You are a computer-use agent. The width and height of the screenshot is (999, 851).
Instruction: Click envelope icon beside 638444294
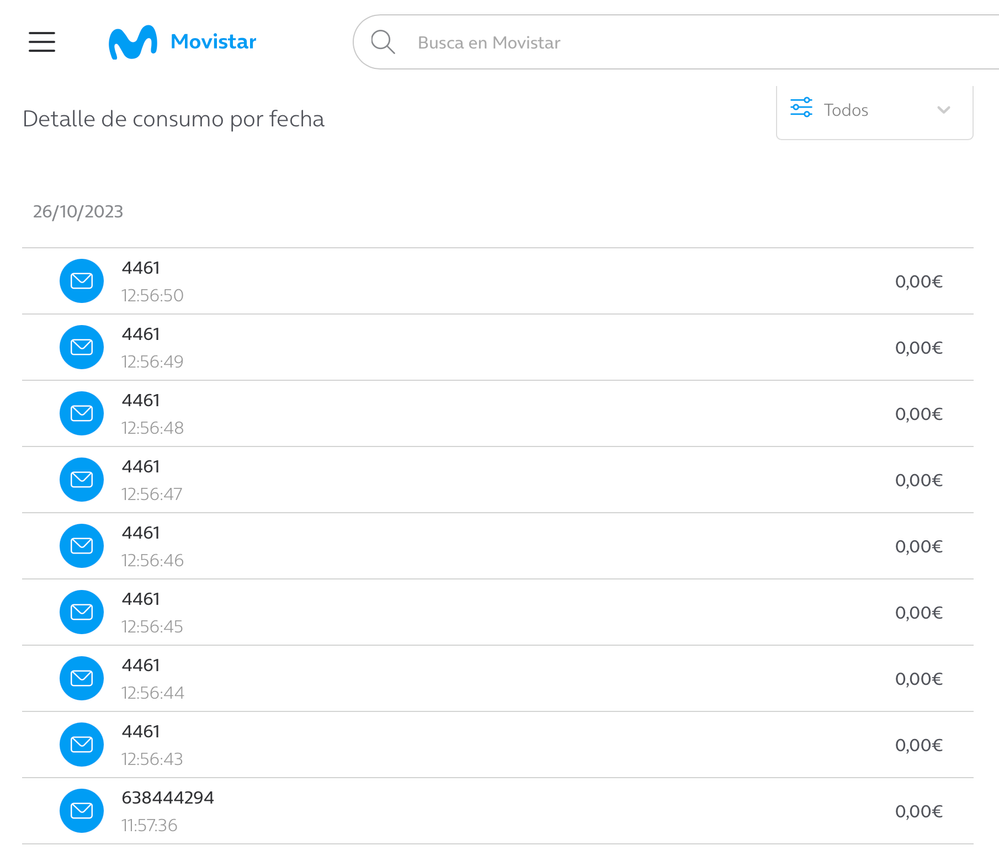[x=82, y=811]
